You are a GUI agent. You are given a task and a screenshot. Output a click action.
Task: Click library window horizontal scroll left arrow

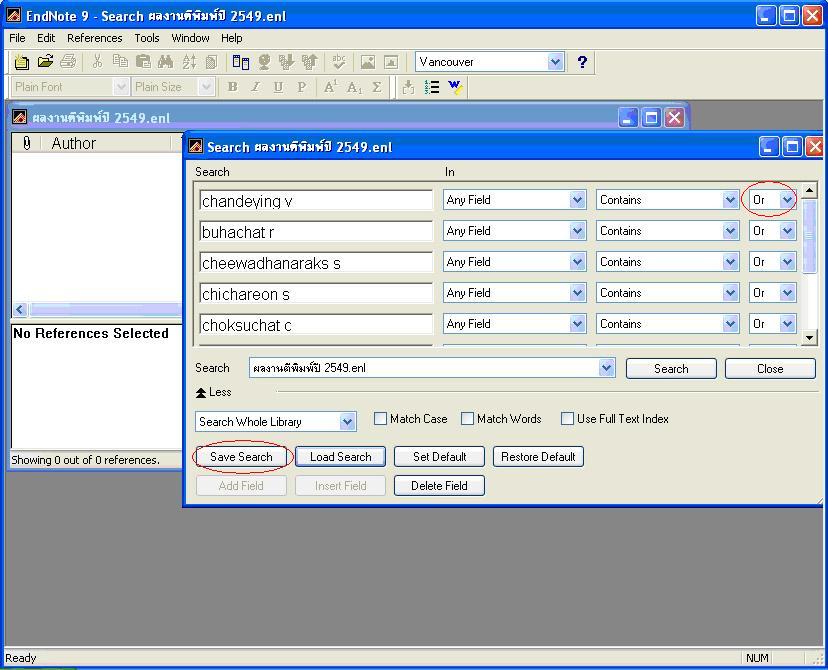[x=20, y=309]
